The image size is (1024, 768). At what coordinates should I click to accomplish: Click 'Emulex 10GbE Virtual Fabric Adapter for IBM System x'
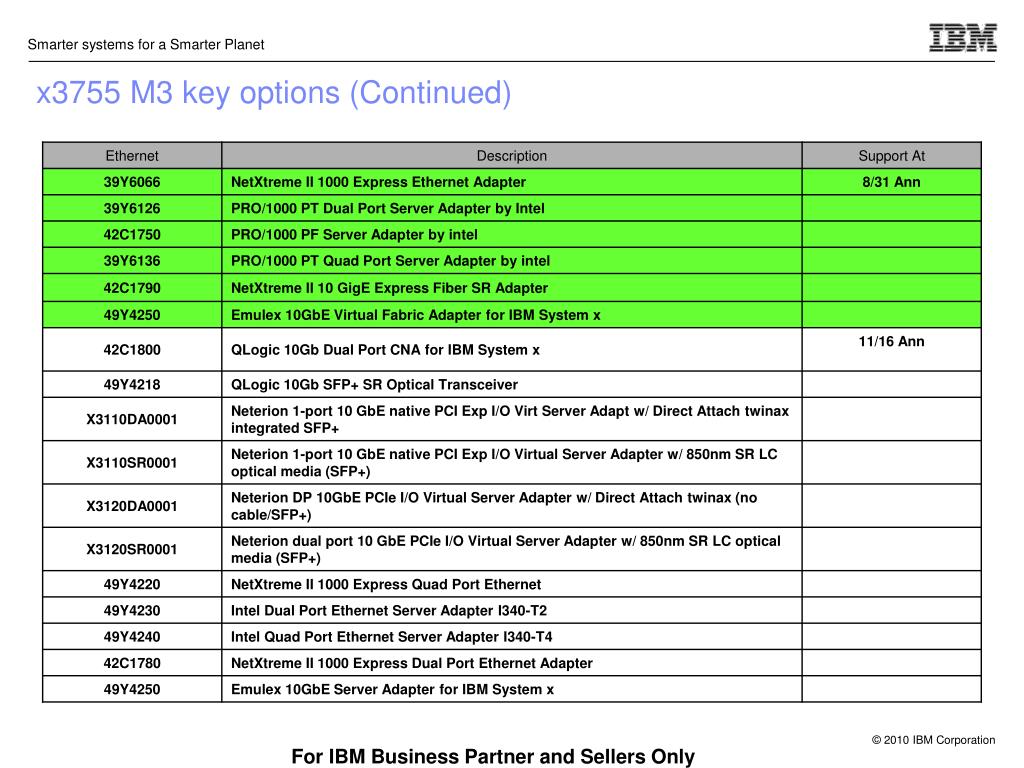(415, 315)
